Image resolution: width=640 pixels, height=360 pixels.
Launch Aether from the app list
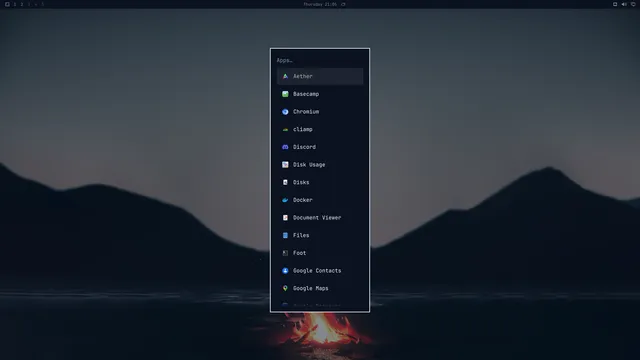pyautogui.click(x=320, y=76)
